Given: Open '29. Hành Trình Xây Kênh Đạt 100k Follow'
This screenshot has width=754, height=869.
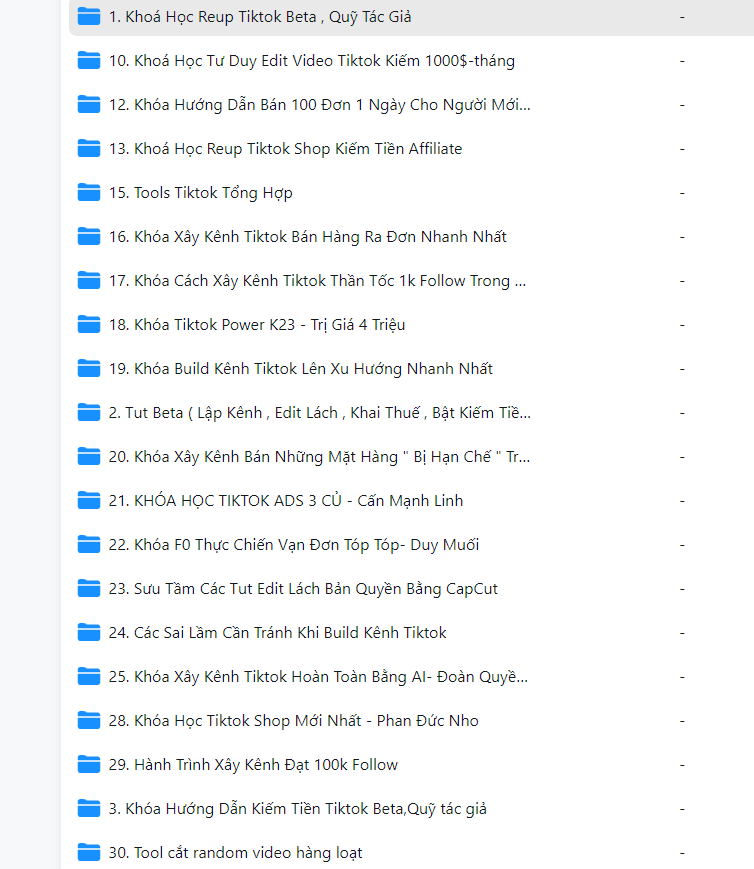Looking at the screenshot, I should pos(253,765).
